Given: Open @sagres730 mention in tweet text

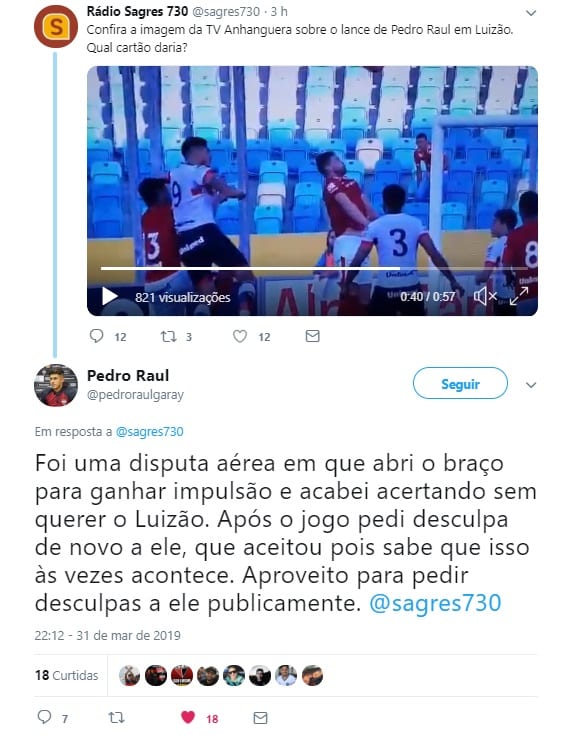Looking at the screenshot, I should (x=435, y=603).
